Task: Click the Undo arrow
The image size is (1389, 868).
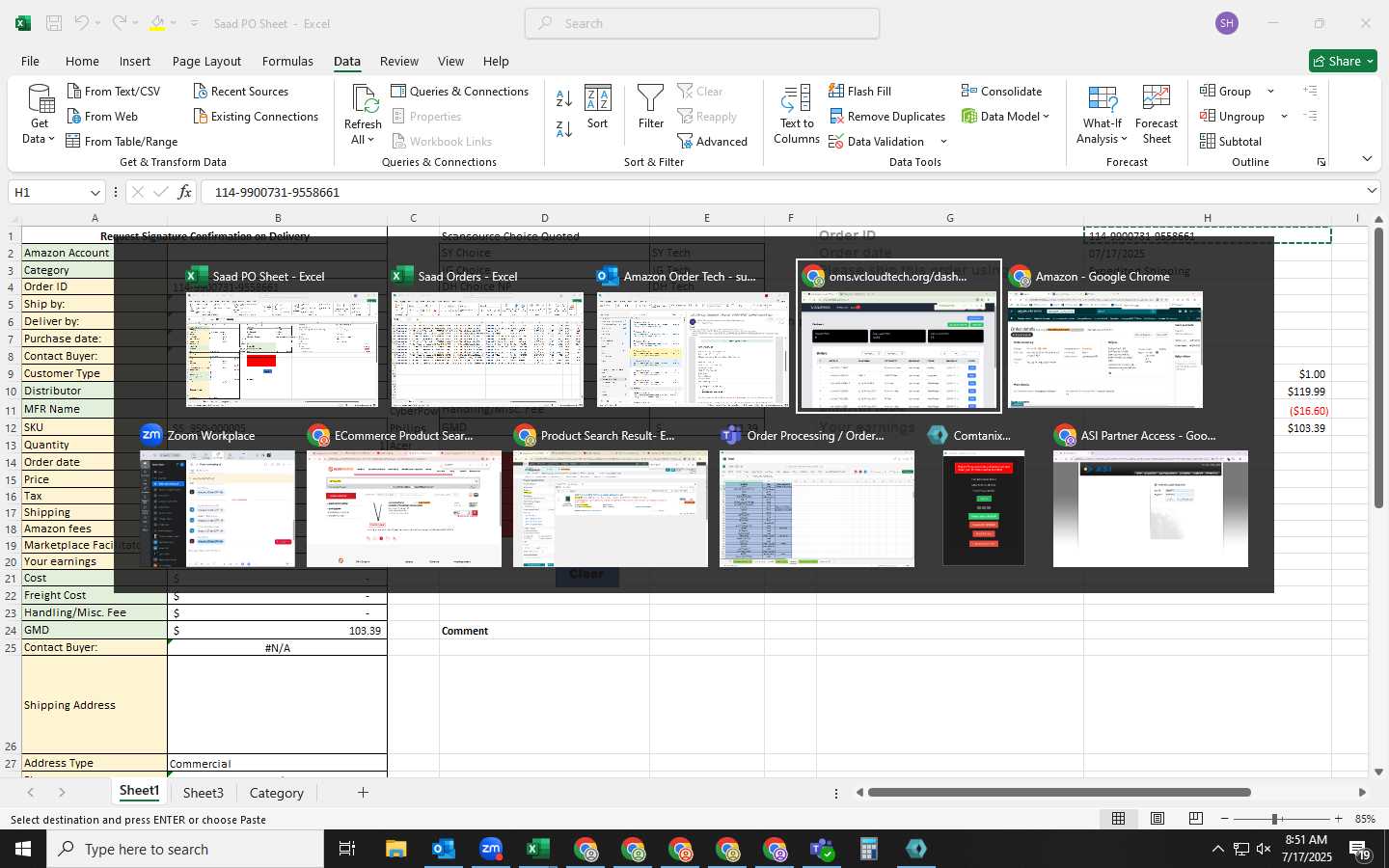Action: click(82, 23)
